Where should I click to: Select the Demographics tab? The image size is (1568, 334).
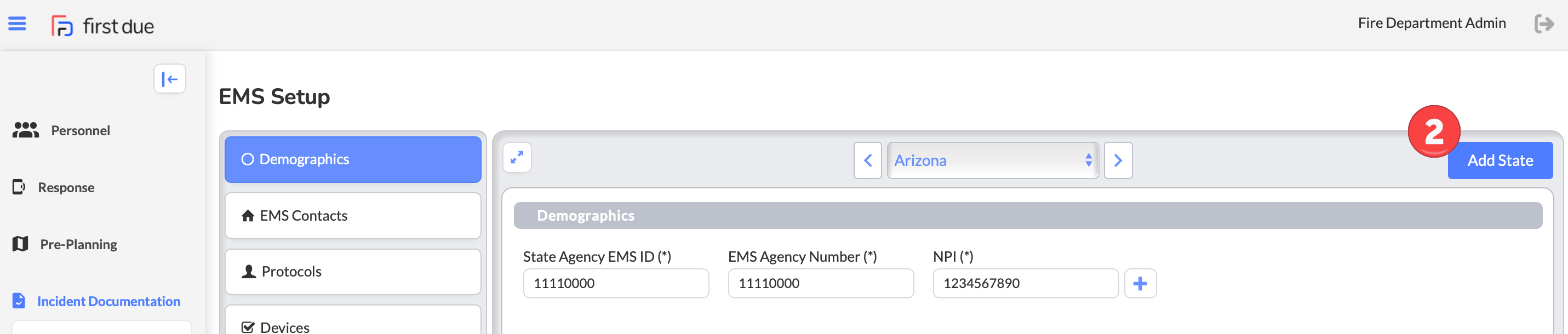tap(353, 159)
